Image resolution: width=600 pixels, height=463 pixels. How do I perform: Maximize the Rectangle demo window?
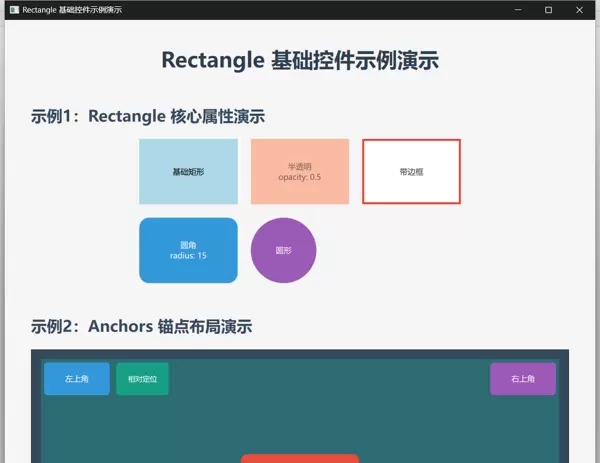click(548, 9)
